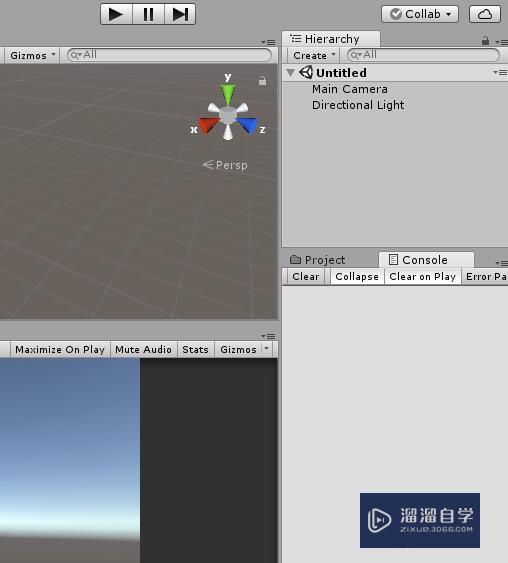508x563 pixels.
Task: Focus the Scene view search field
Action: (x=169, y=55)
